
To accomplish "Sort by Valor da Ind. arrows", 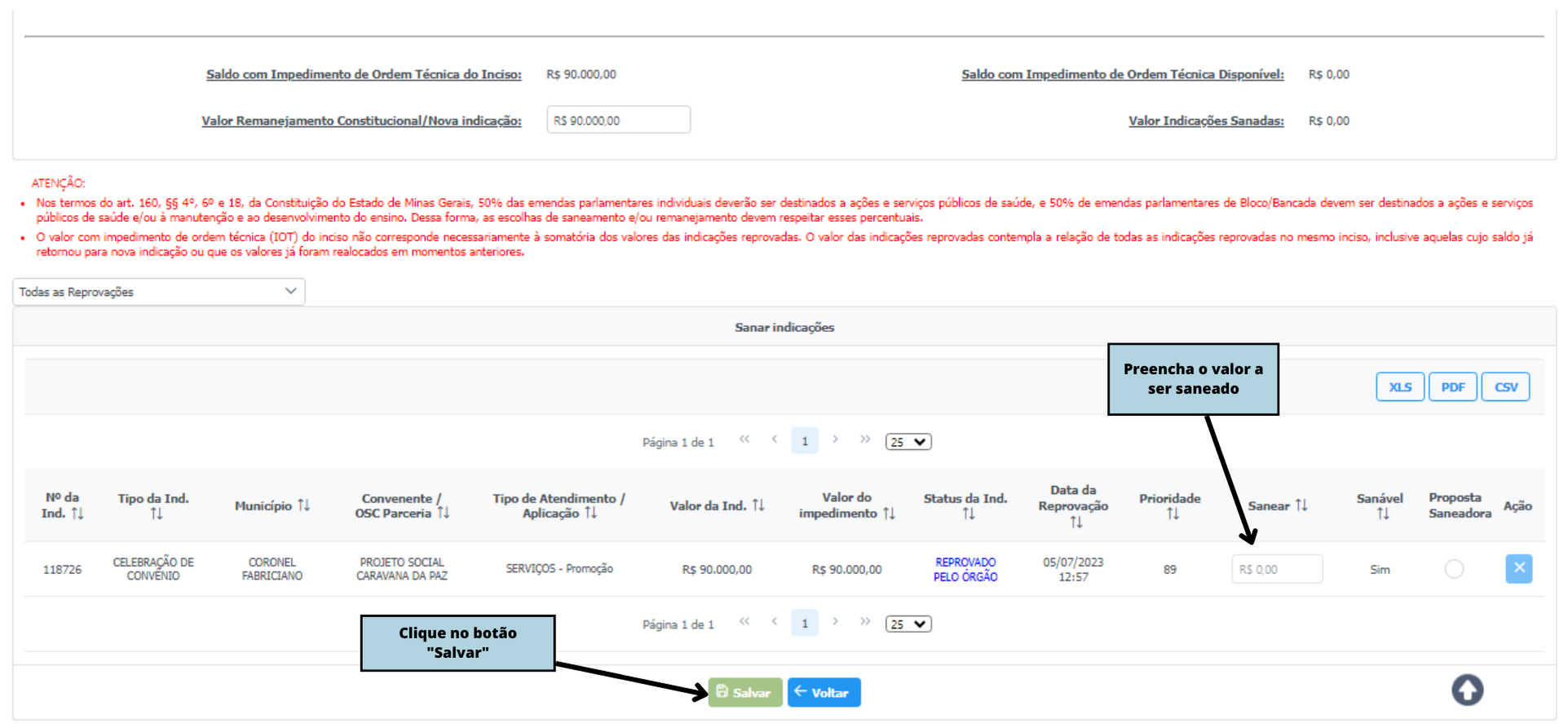I will 758,505.
